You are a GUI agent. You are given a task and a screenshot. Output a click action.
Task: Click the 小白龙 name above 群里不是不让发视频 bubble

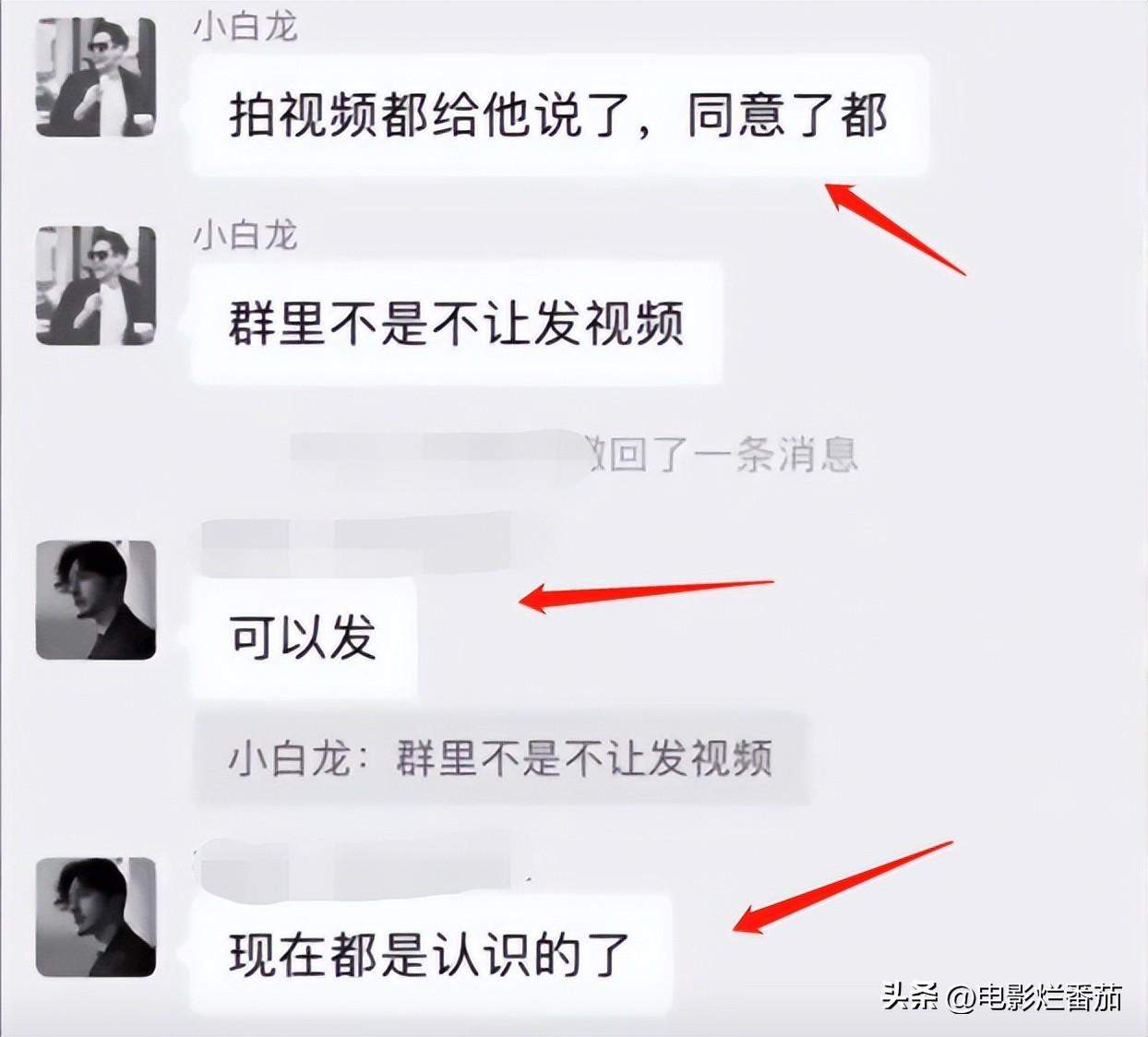point(245,235)
